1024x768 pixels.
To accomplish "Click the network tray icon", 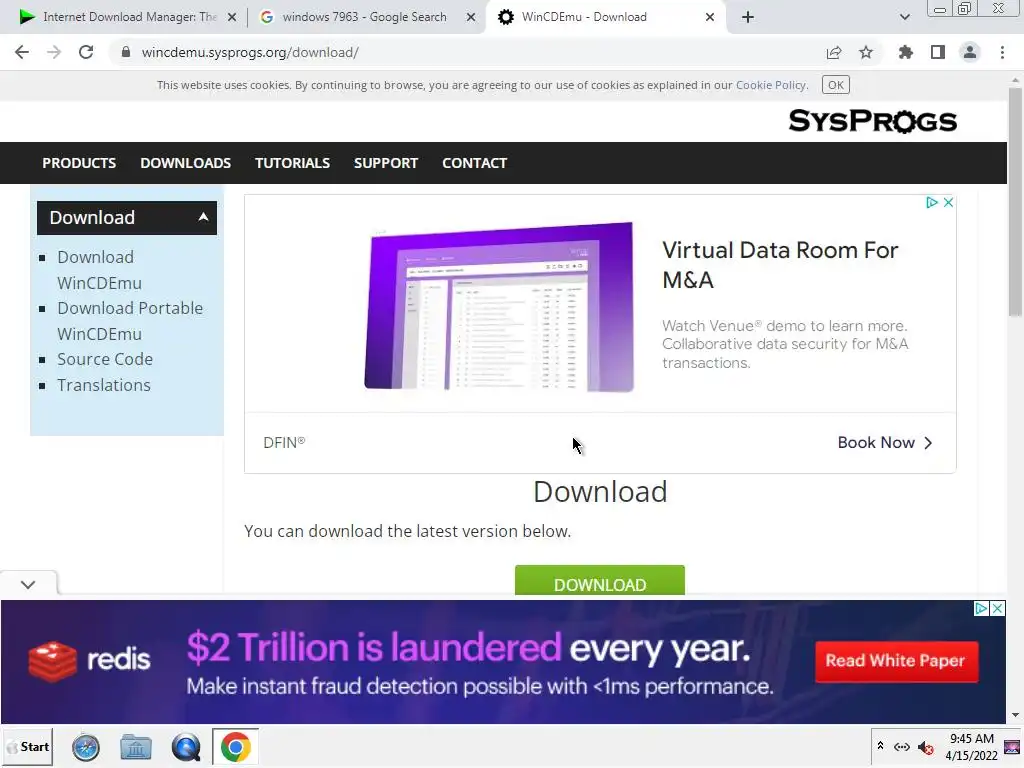I will (902, 747).
